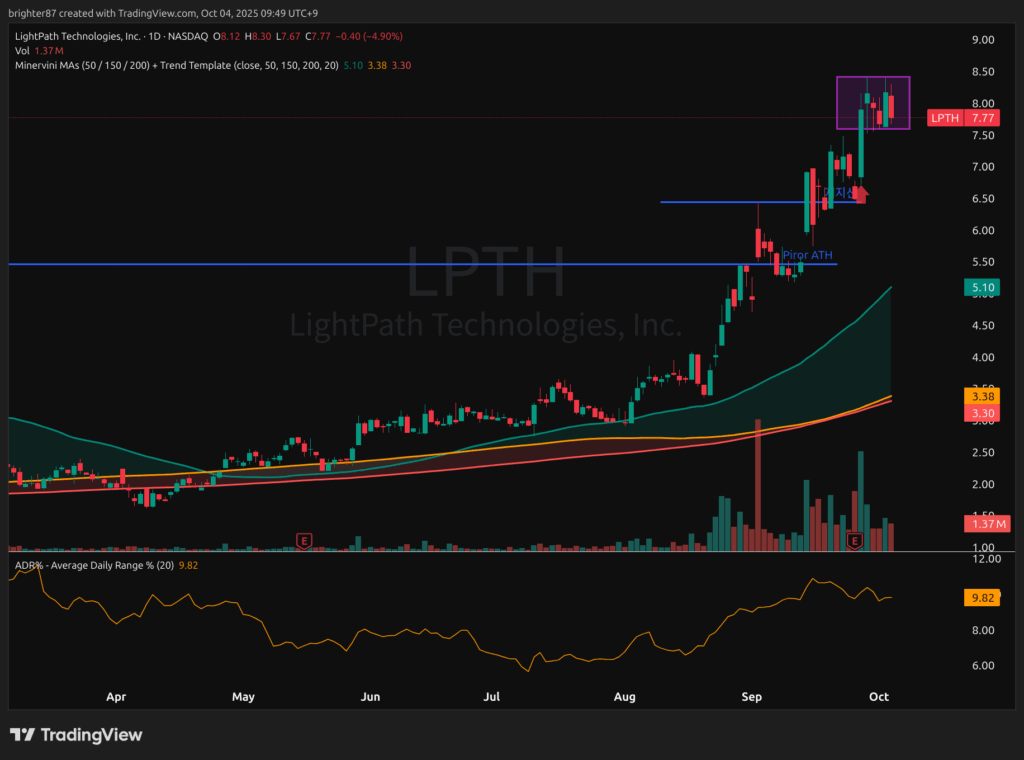The height and width of the screenshot is (760, 1024).
Task: Click the Jul label on time axis
Action: [492, 695]
